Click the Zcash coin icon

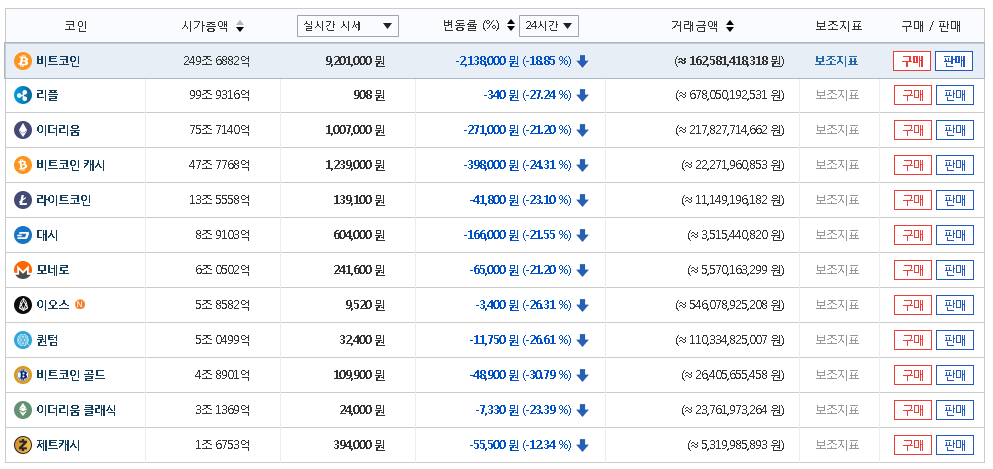(22, 445)
